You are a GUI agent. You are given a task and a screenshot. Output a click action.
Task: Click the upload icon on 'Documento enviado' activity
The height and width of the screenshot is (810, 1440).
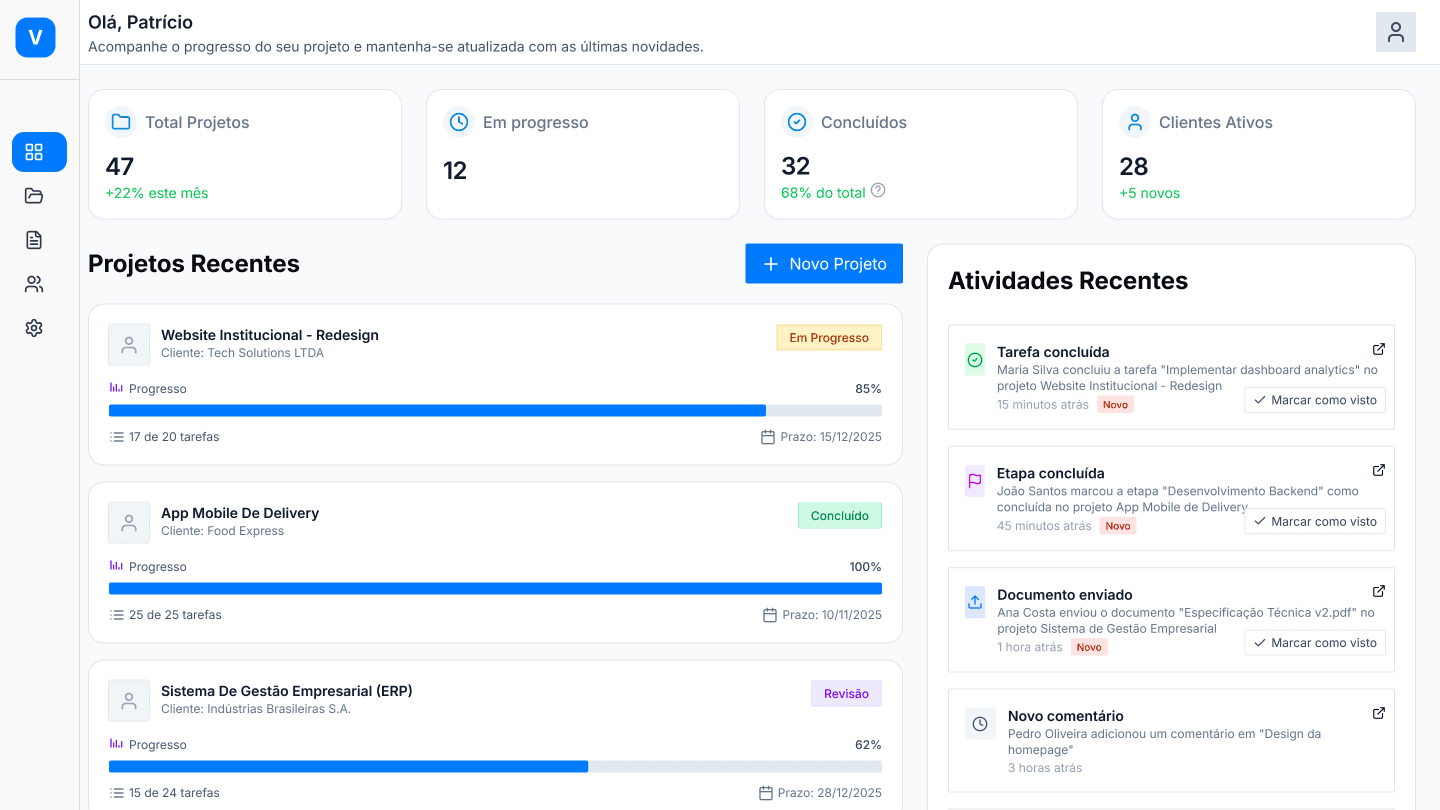pos(975,602)
